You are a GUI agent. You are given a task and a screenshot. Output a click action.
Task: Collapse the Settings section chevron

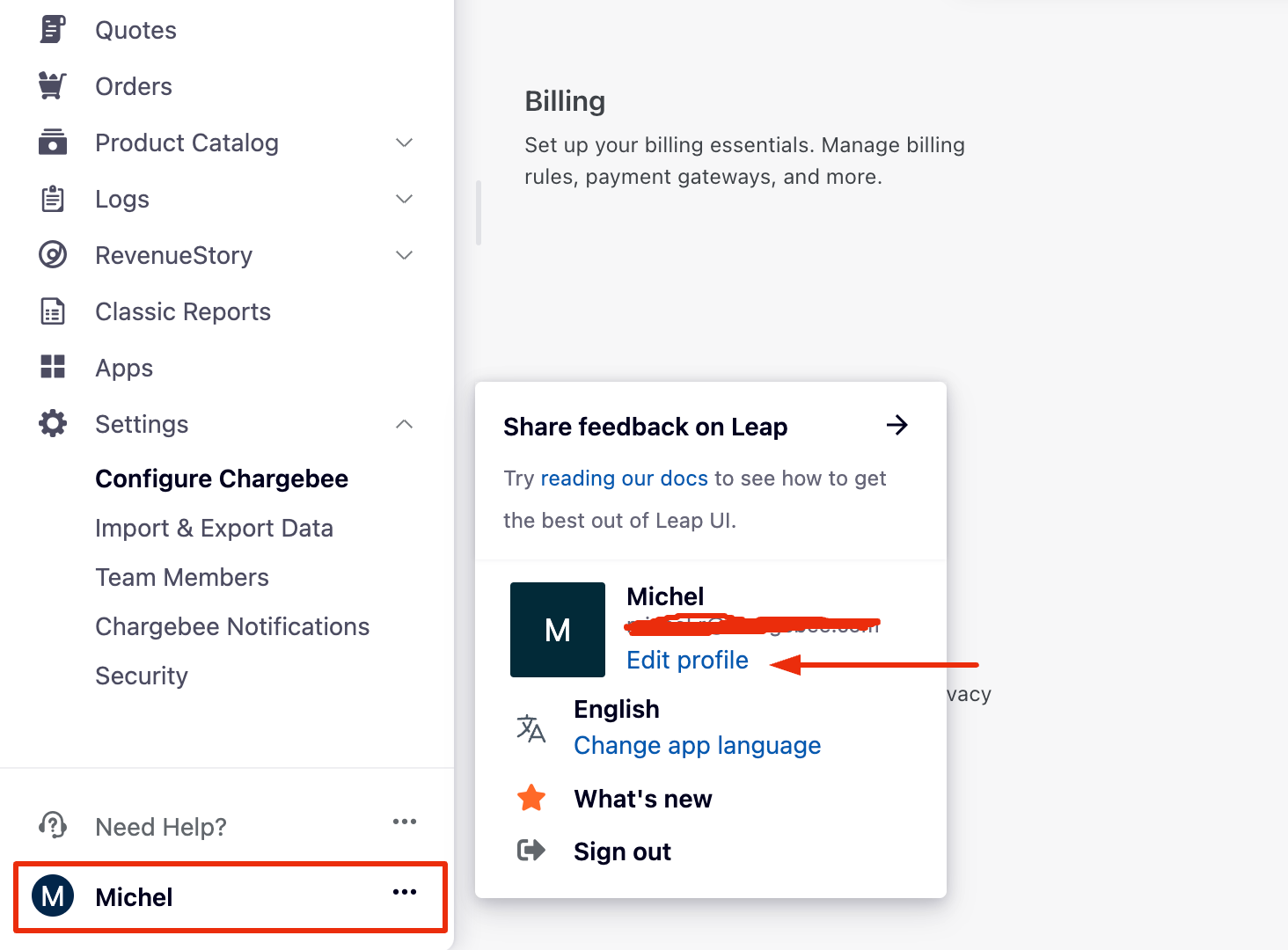(404, 424)
